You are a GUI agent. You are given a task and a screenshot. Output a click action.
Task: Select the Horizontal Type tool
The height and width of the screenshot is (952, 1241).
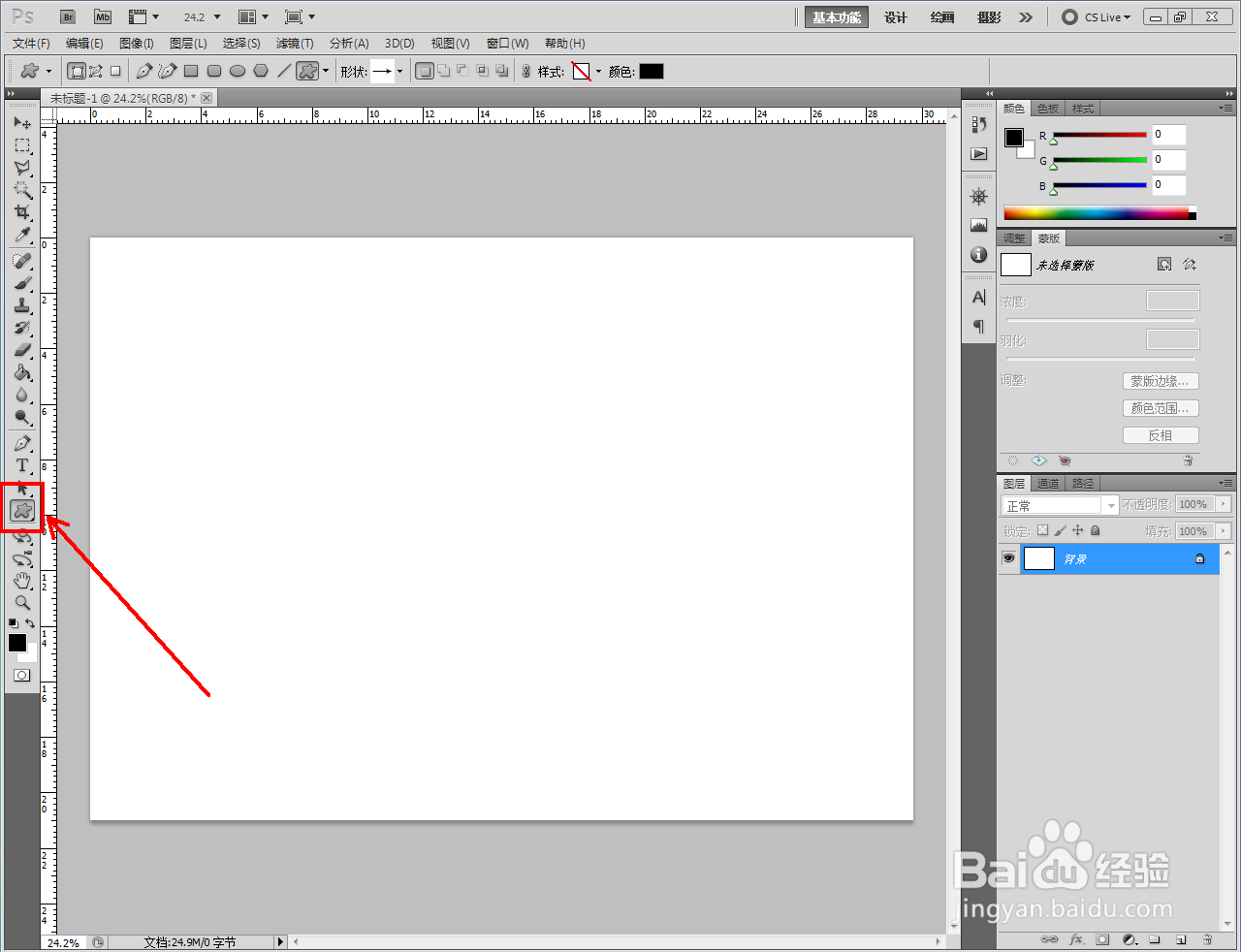click(x=22, y=466)
